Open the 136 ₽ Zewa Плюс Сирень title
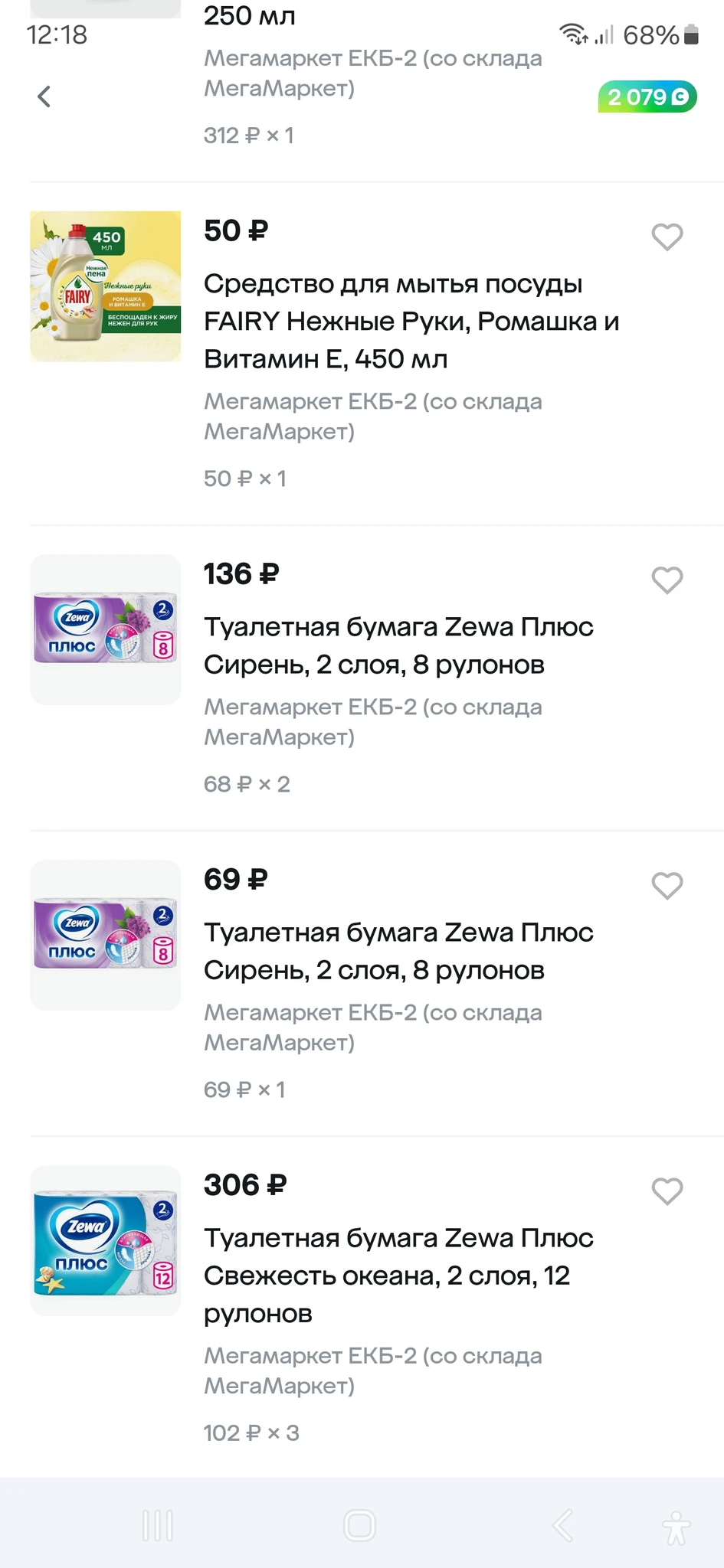724x1568 pixels. pyautogui.click(x=398, y=645)
